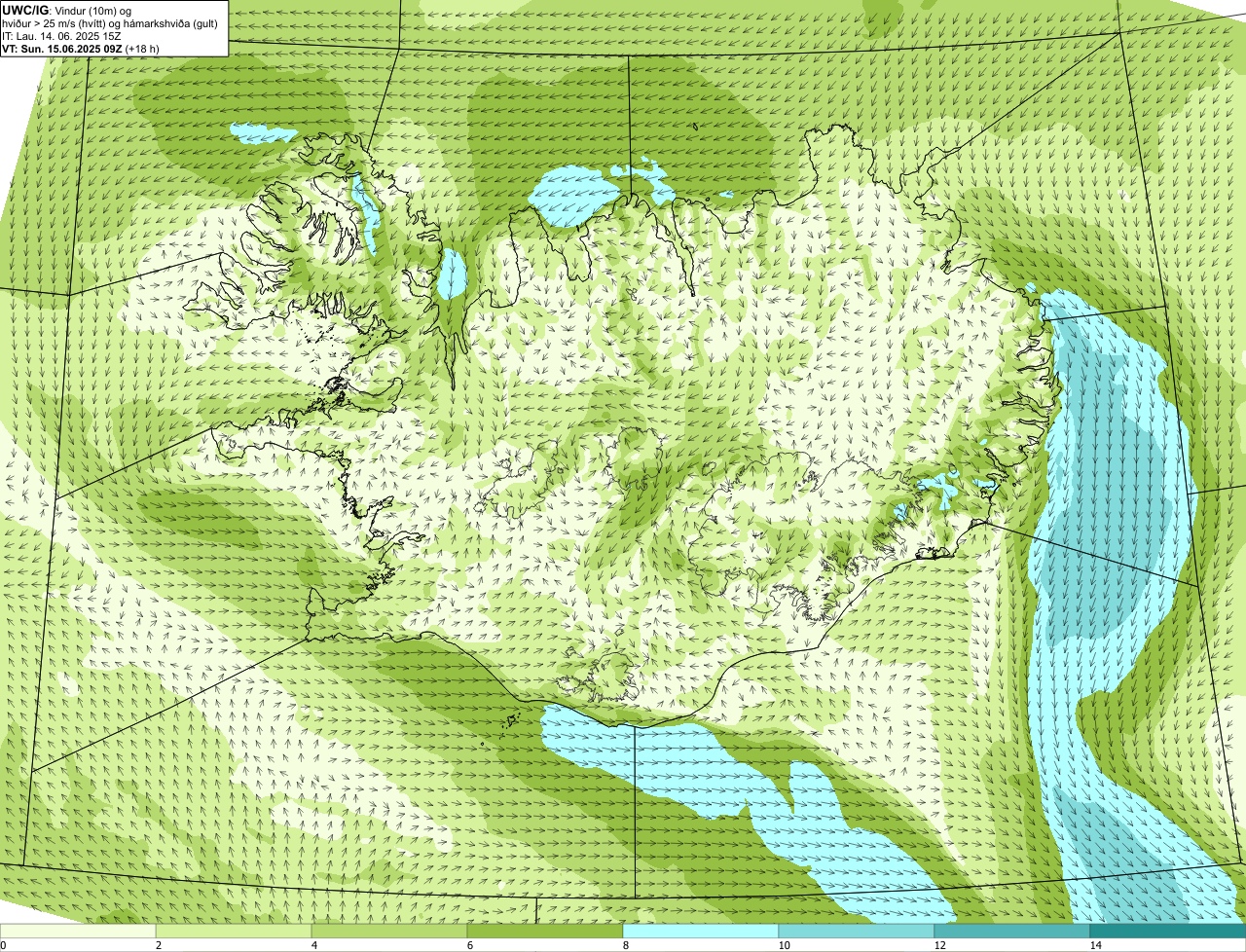This screenshot has height=952, width=1246.
Task: Click the valid time "VT: Sun. 15.06.2025 09Z"
Action: [62, 49]
